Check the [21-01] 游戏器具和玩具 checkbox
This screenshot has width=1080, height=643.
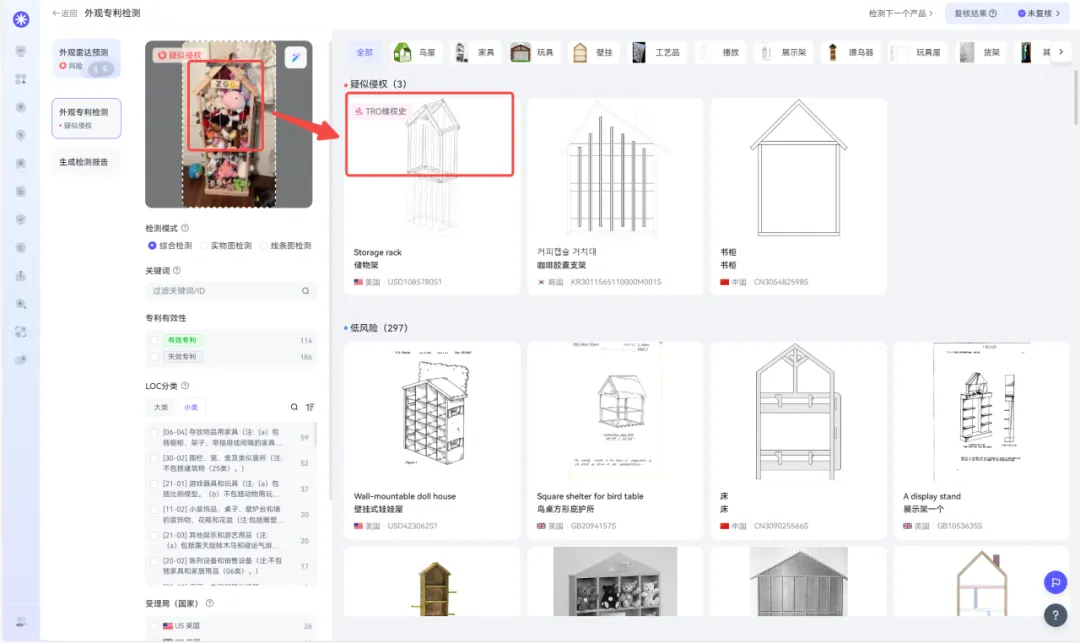(x=154, y=484)
